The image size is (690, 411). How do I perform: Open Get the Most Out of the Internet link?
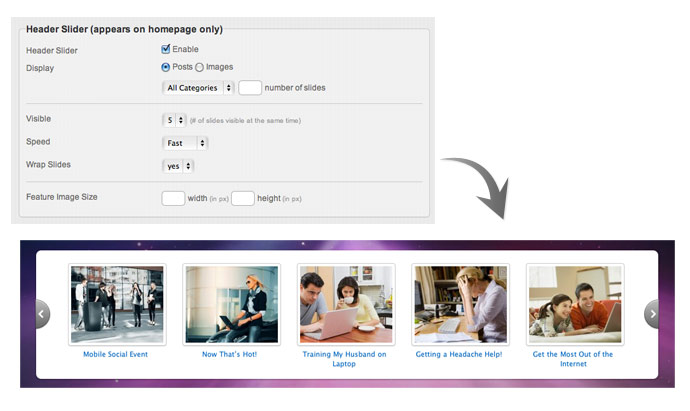pyautogui.click(x=573, y=359)
